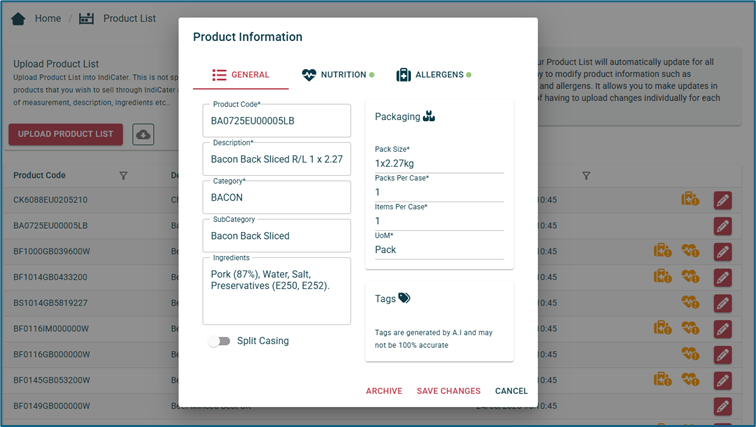View nutrition warning for BF1014GB0433200
The height and width of the screenshot is (427, 756).
tap(690, 276)
